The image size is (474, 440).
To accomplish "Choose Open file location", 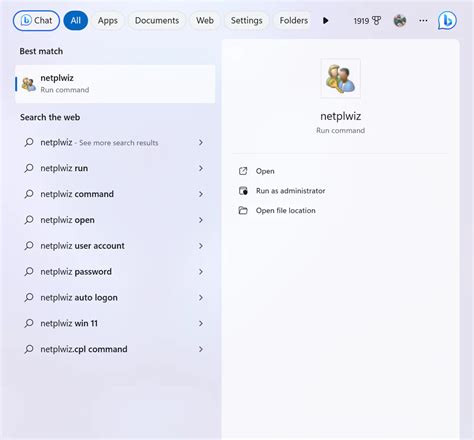I will point(285,210).
